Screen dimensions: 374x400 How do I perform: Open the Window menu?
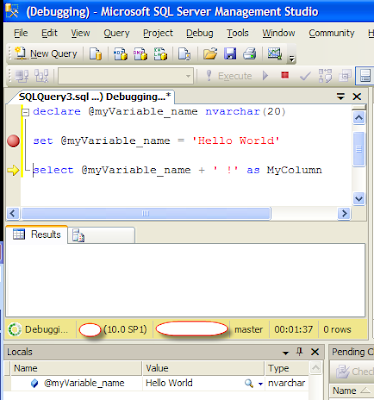pos(279,33)
